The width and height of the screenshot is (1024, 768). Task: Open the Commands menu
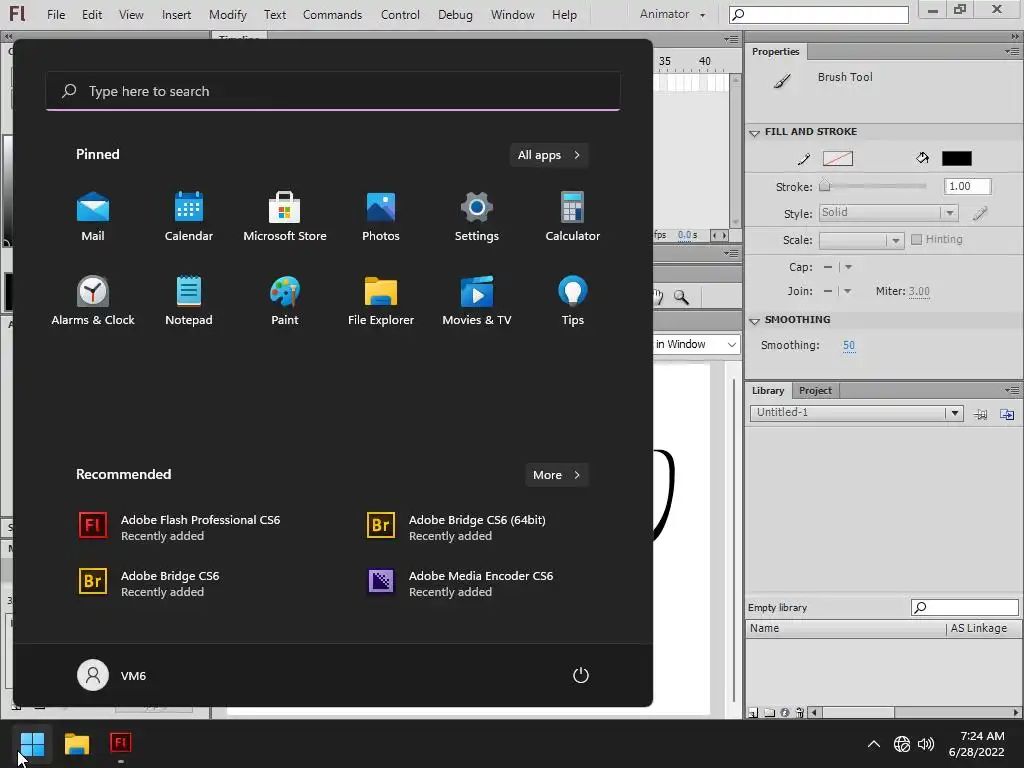click(x=332, y=14)
